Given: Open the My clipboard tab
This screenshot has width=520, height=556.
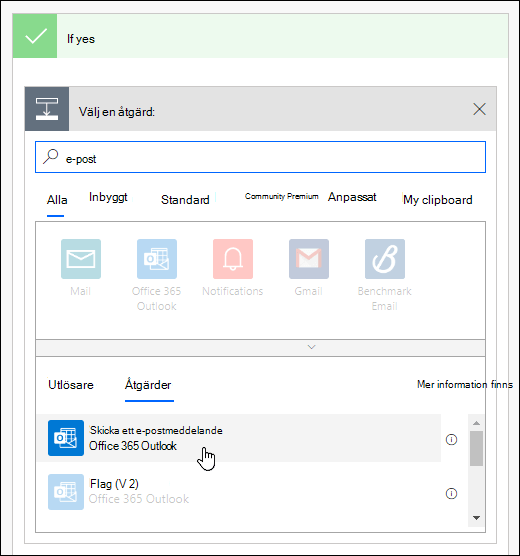Looking at the screenshot, I should pyautogui.click(x=438, y=200).
